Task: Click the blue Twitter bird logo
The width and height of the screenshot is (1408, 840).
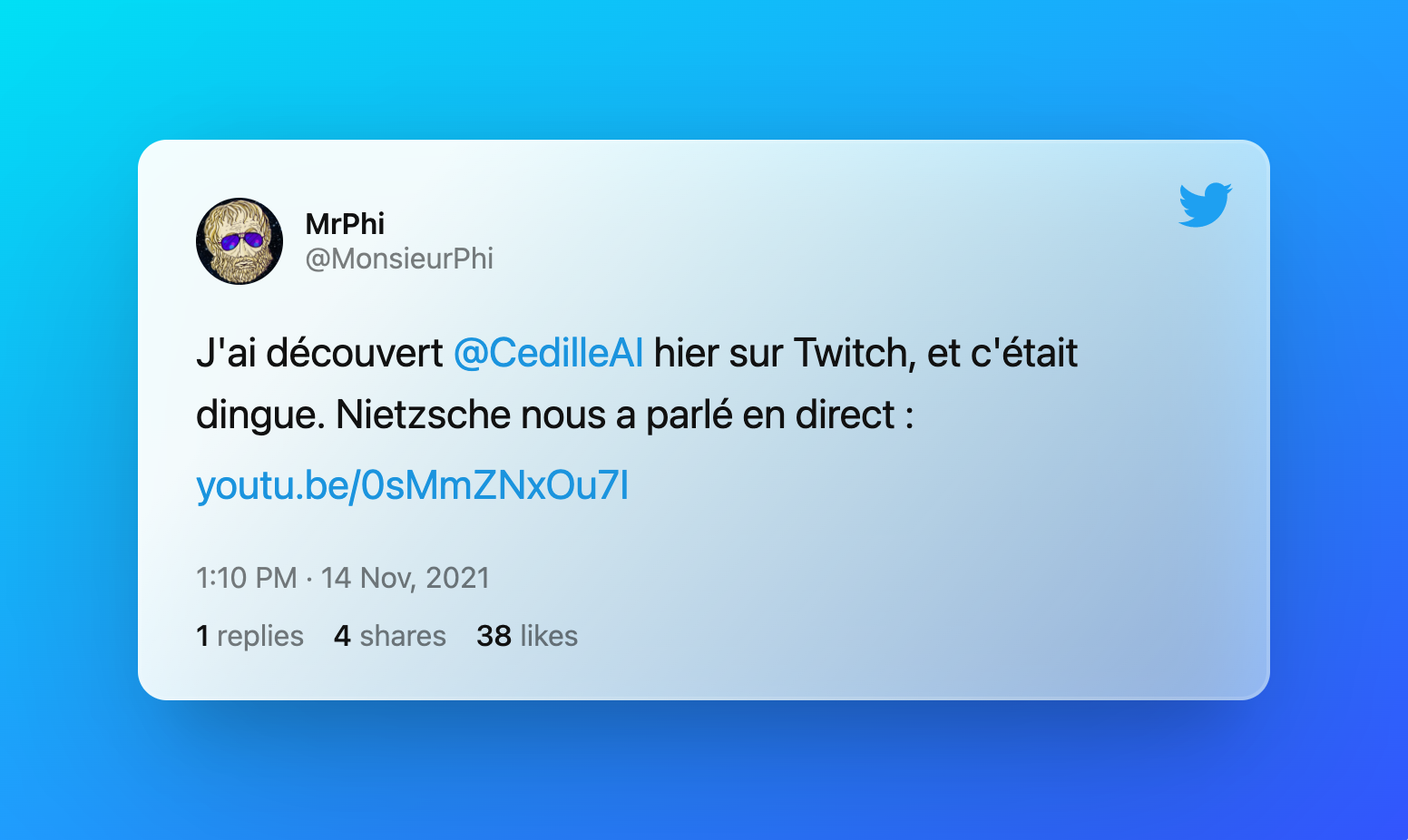Action: (x=1205, y=204)
